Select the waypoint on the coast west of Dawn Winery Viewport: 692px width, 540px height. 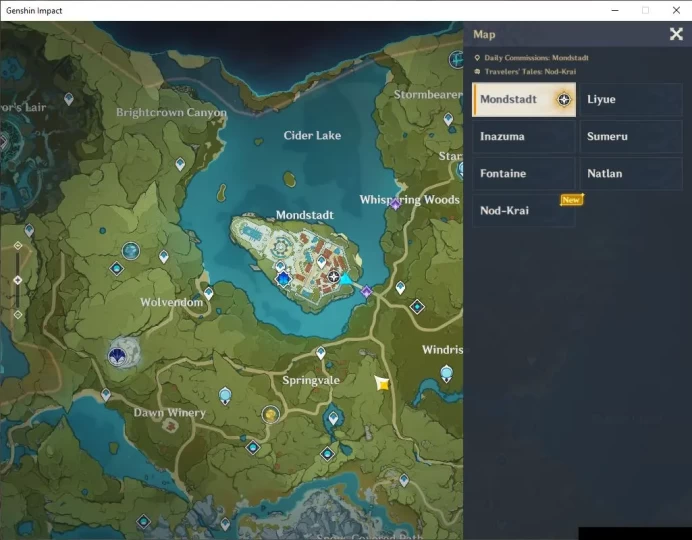point(106,394)
